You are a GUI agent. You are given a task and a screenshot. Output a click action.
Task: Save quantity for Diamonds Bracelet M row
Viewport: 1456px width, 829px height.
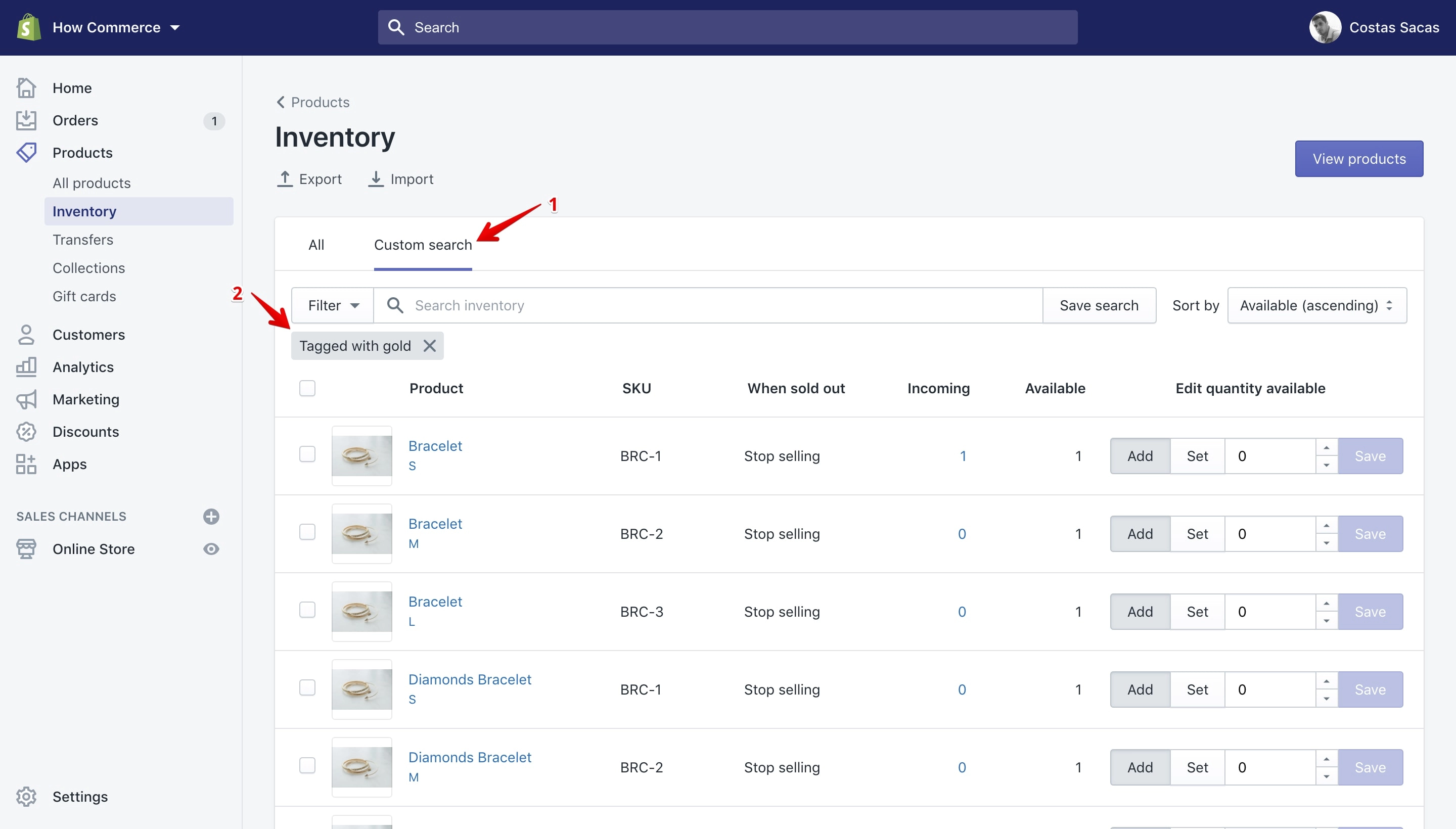[1370, 767]
